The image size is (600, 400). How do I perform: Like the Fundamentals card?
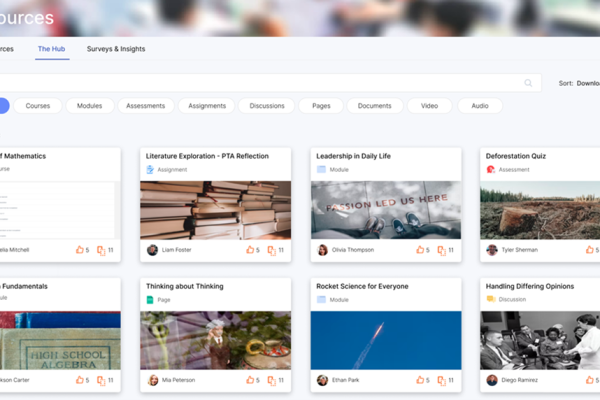[80, 380]
